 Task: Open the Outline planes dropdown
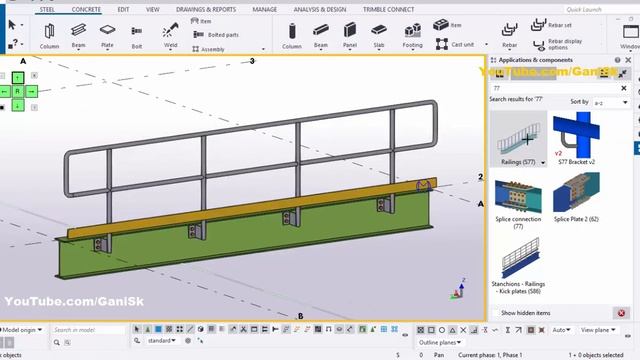click(x=440, y=342)
